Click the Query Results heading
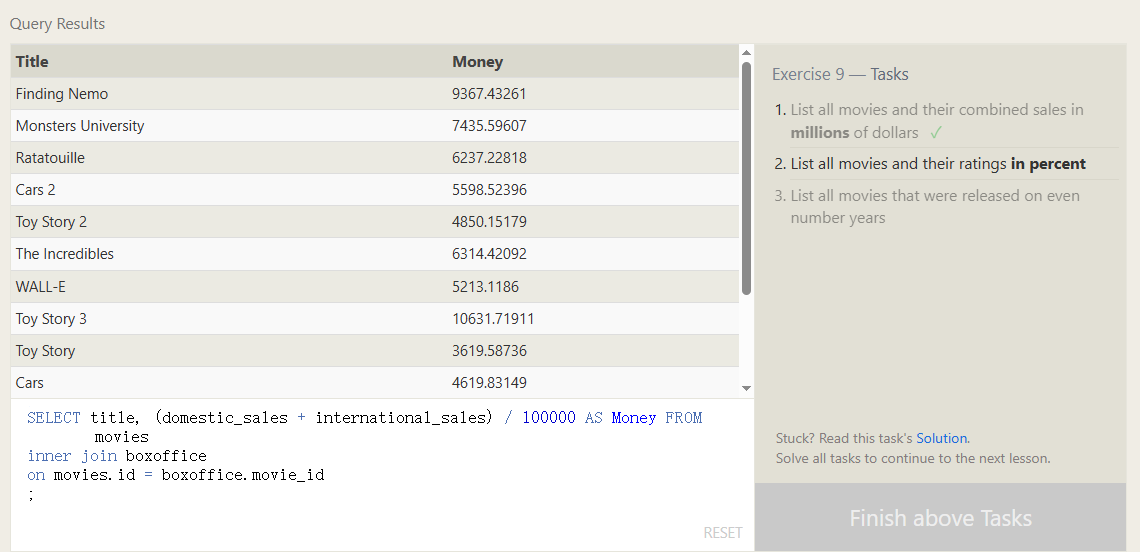The image size is (1140, 552). pyautogui.click(x=57, y=24)
